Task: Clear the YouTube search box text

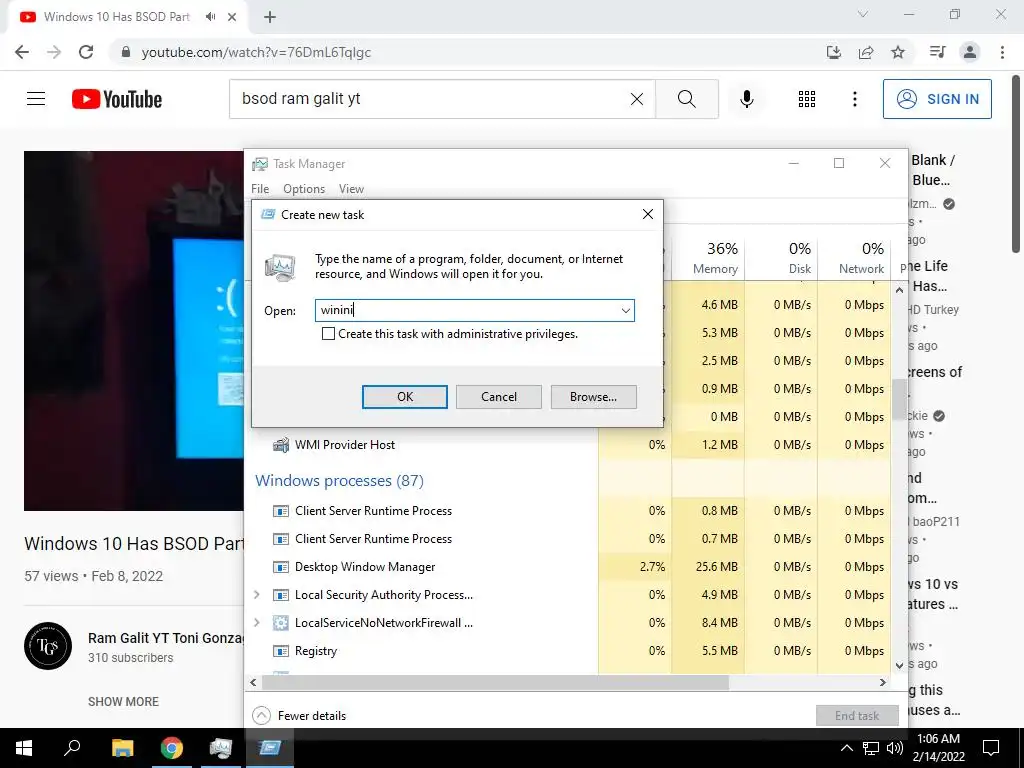Action: point(637,99)
